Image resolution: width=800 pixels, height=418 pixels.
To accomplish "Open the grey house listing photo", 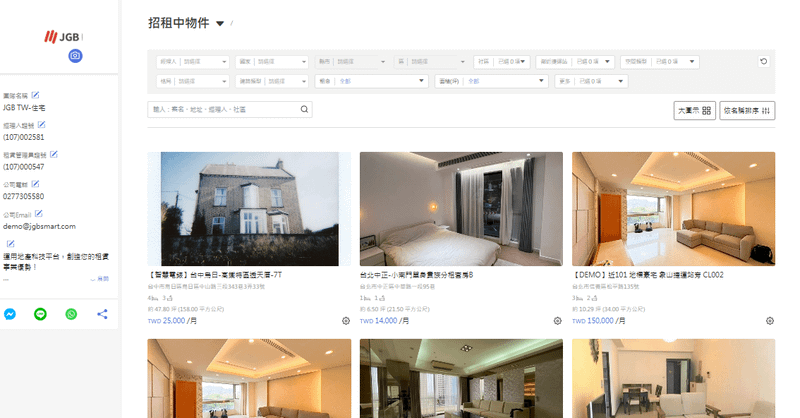I will [249, 208].
